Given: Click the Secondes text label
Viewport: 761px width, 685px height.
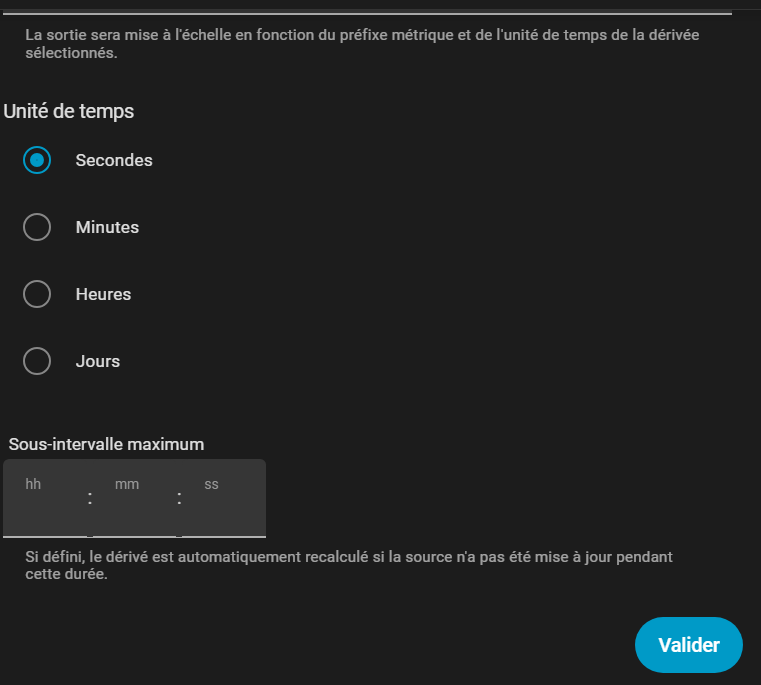Looking at the screenshot, I should coord(114,160).
